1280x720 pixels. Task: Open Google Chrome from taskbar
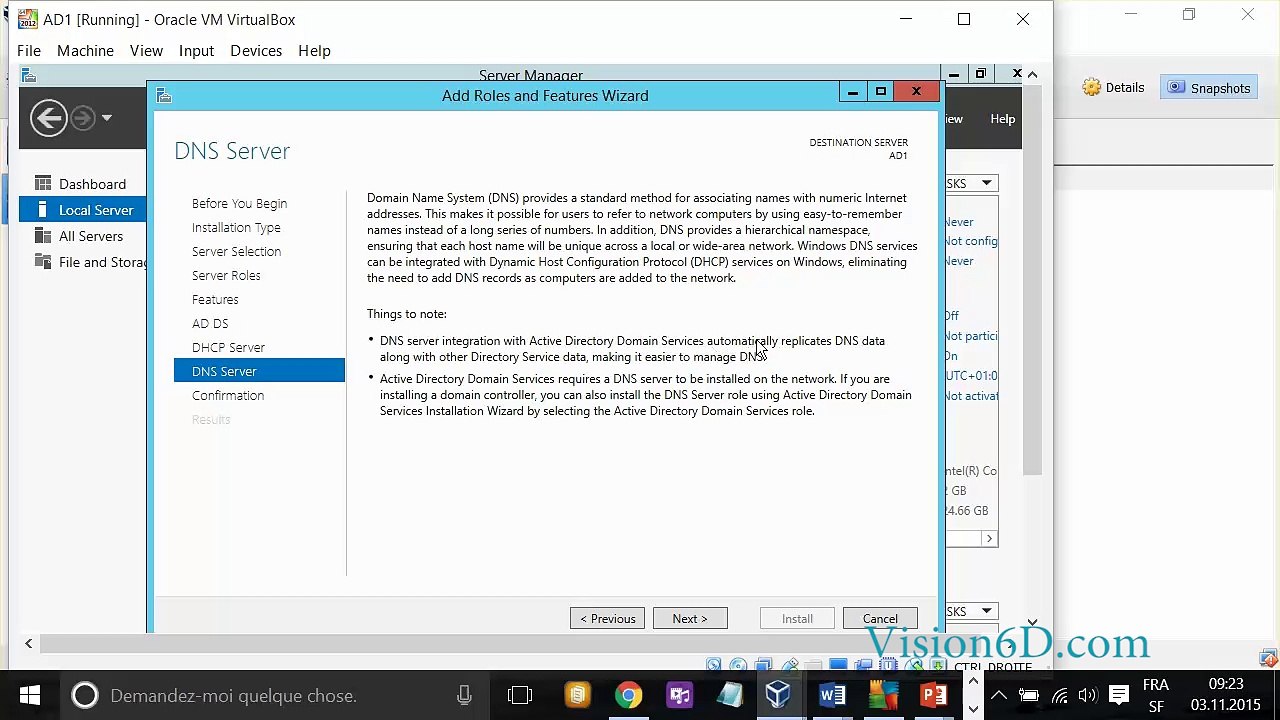point(628,696)
